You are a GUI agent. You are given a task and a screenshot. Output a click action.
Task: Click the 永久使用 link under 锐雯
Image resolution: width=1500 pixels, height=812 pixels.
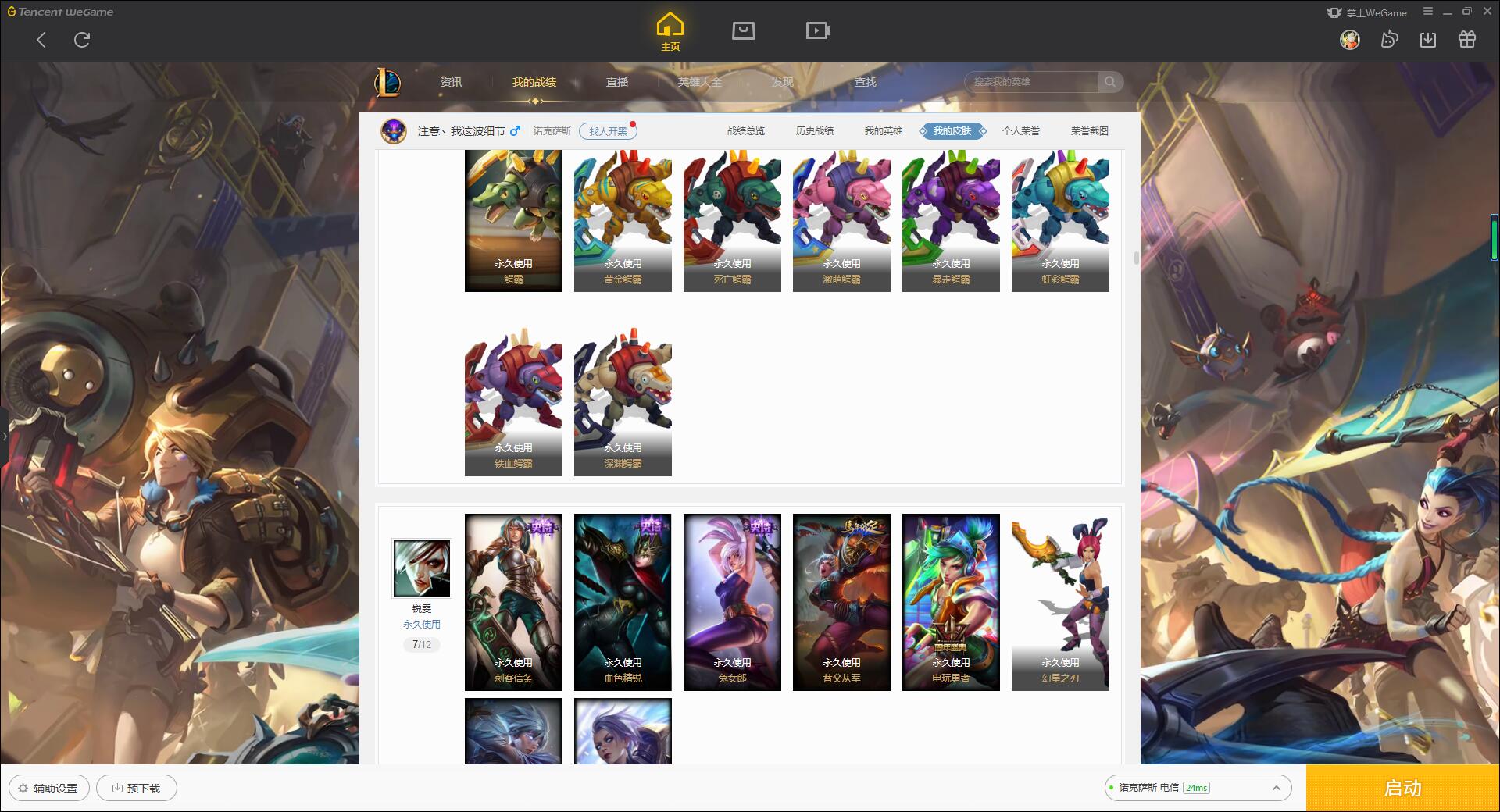[x=422, y=625]
